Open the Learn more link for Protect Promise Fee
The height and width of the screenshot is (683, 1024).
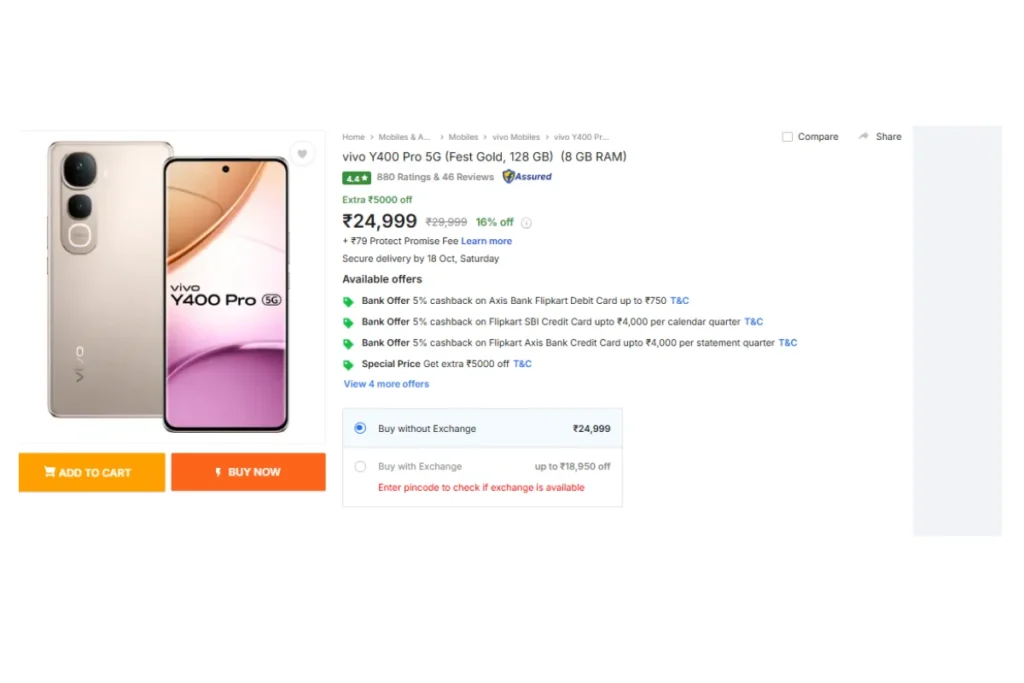tap(486, 241)
